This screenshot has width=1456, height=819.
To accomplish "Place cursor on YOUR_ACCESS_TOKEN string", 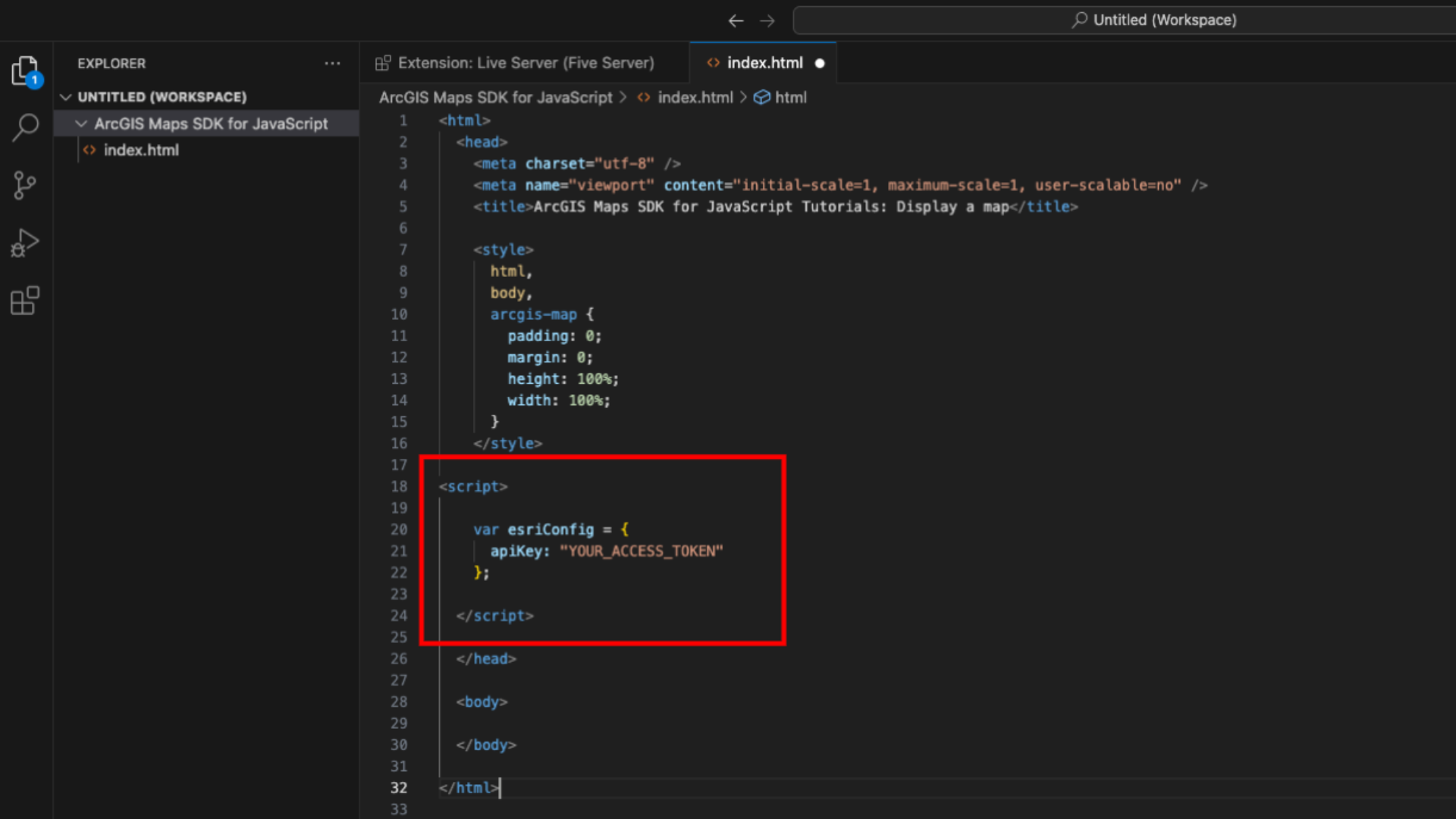I will coord(641,551).
